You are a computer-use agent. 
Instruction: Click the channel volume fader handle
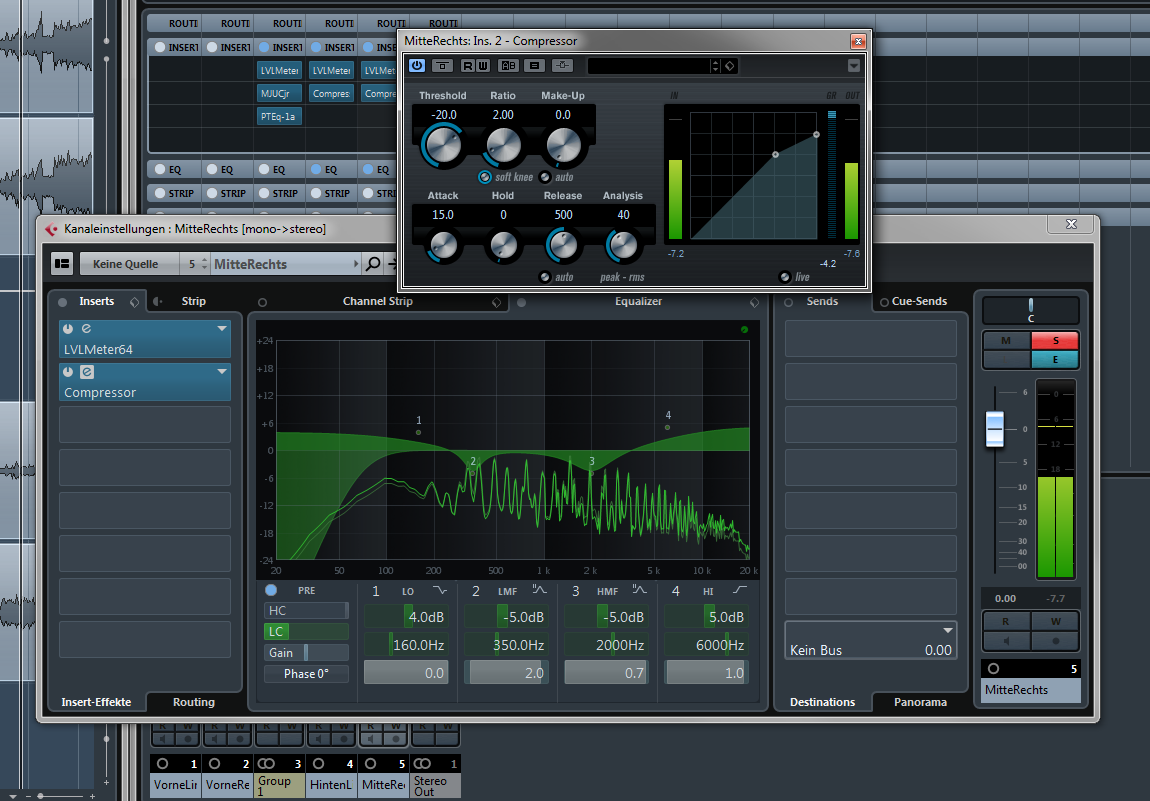click(995, 428)
